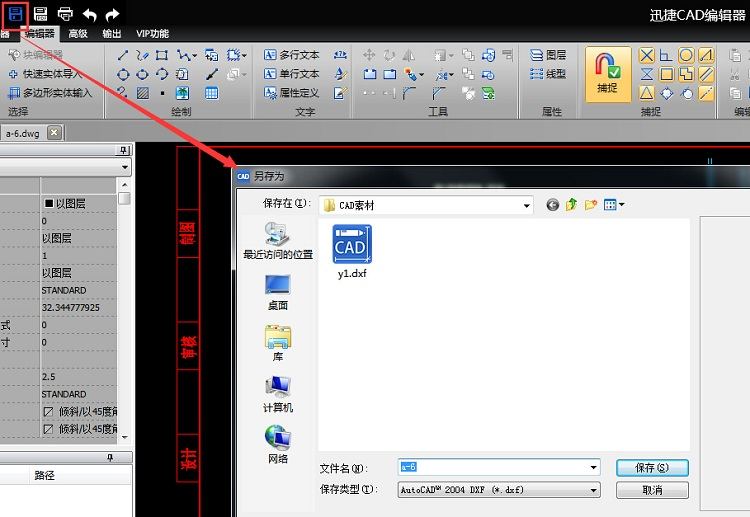Tick the second 倾斜/以45度角 checkbox
This screenshot has width=750, height=517.
[48, 429]
